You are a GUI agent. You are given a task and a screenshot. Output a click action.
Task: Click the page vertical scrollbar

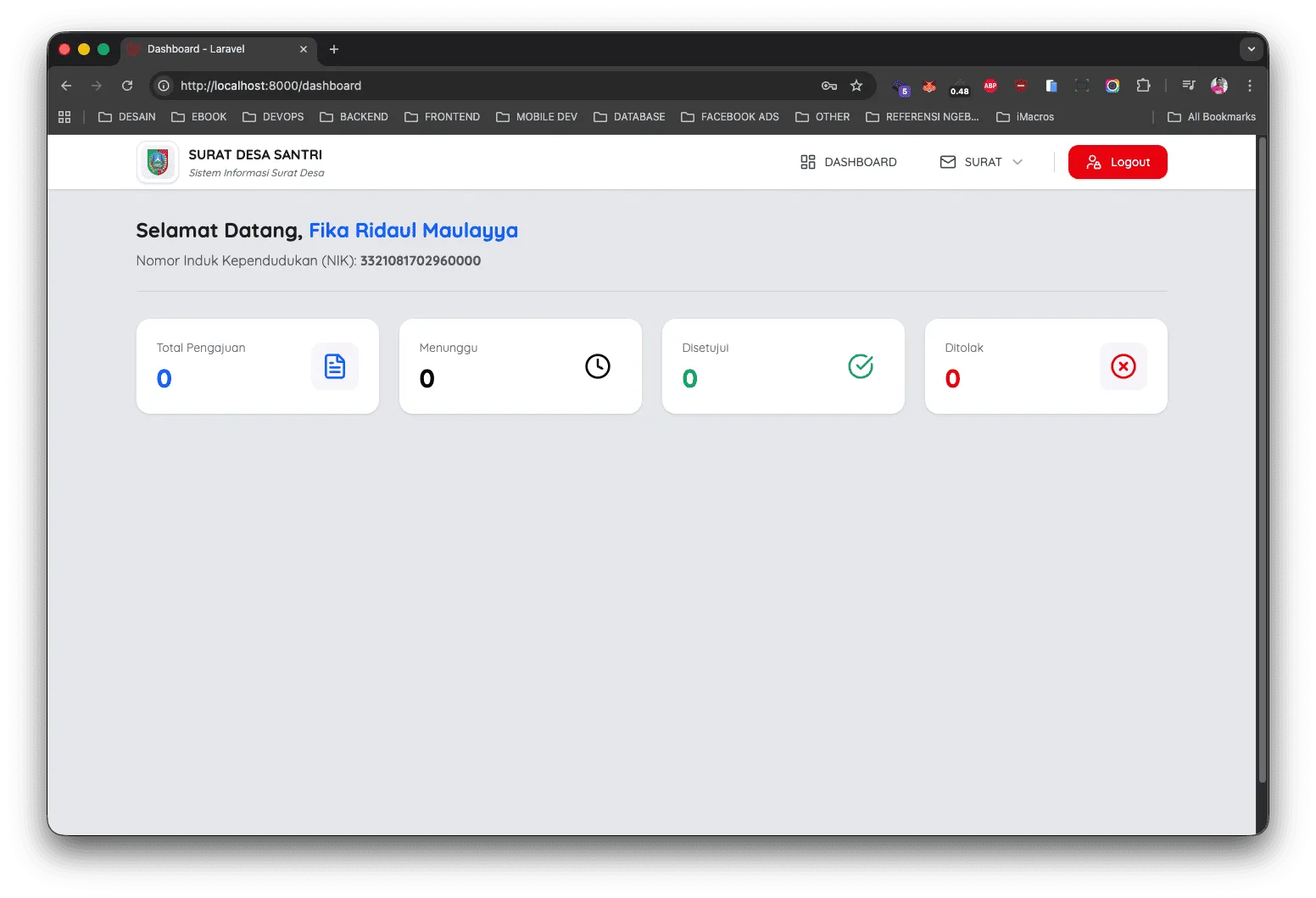[1262, 458]
